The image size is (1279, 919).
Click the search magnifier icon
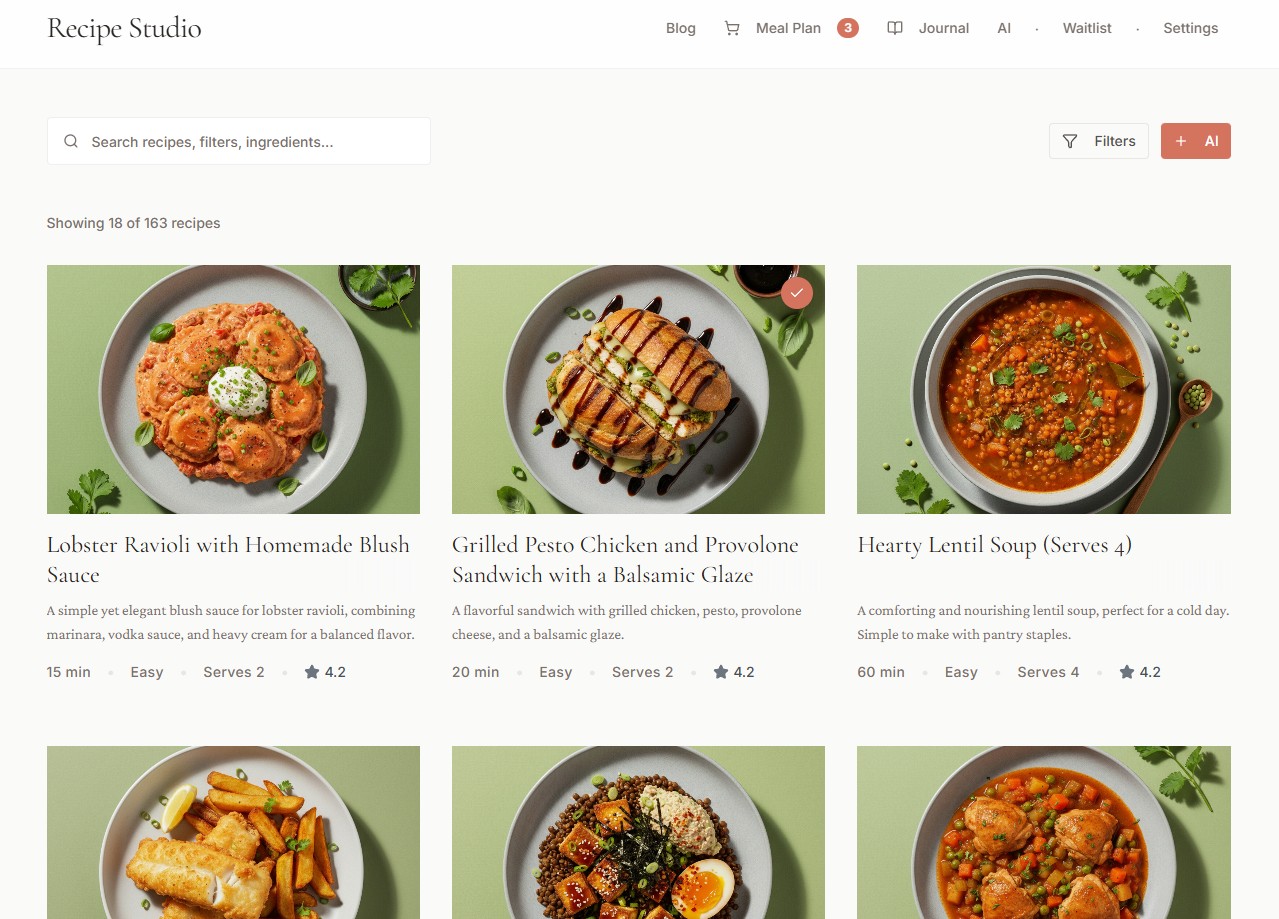(71, 141)
